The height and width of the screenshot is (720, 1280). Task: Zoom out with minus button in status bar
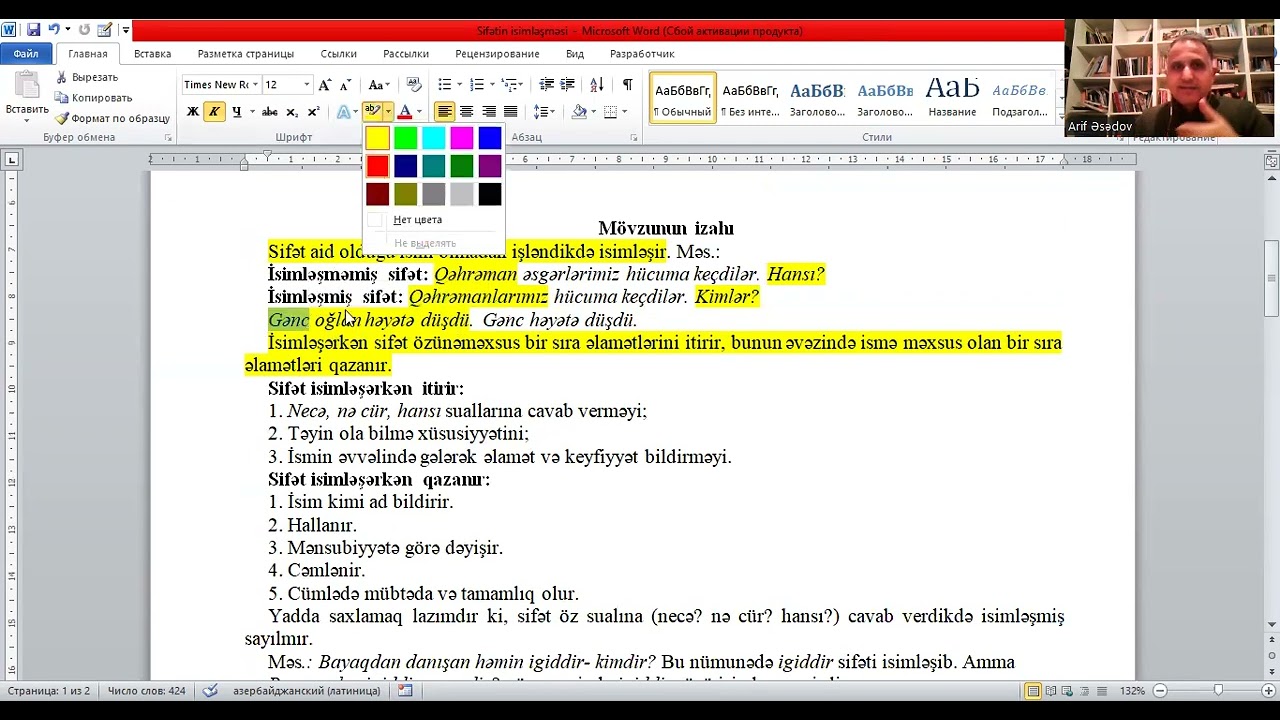point(1160,691)
